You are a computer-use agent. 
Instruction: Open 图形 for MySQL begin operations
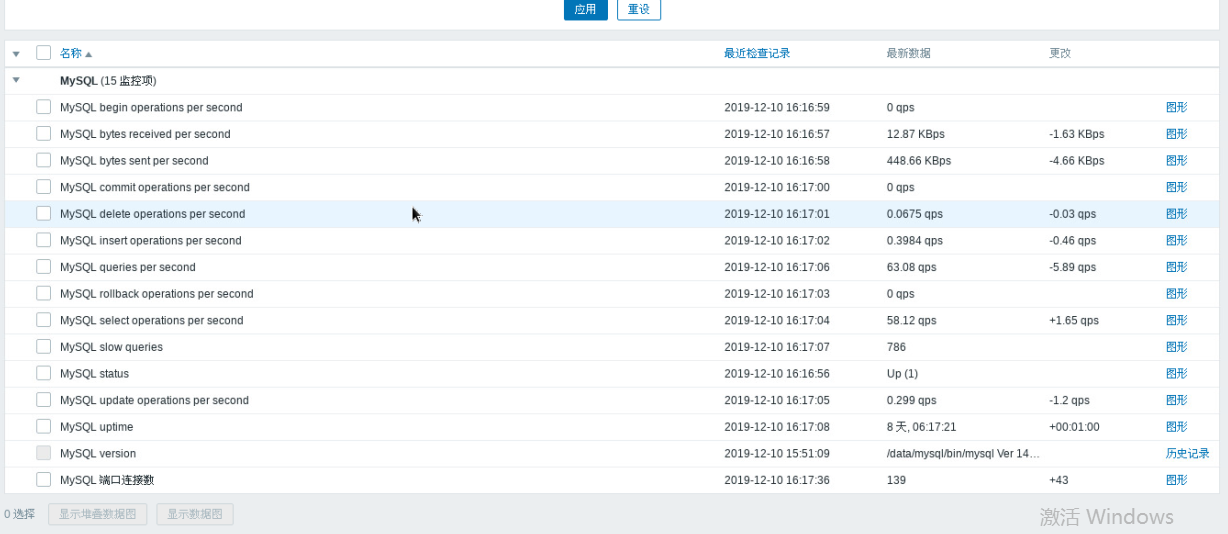[1176, 107]
